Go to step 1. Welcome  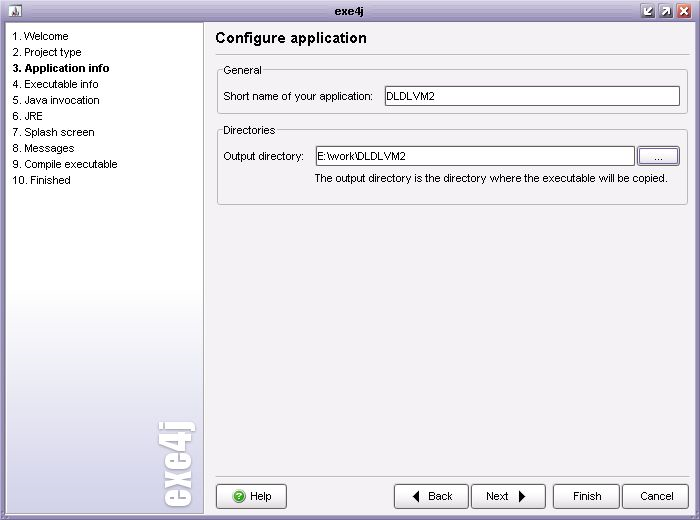(x=41, y=36)
